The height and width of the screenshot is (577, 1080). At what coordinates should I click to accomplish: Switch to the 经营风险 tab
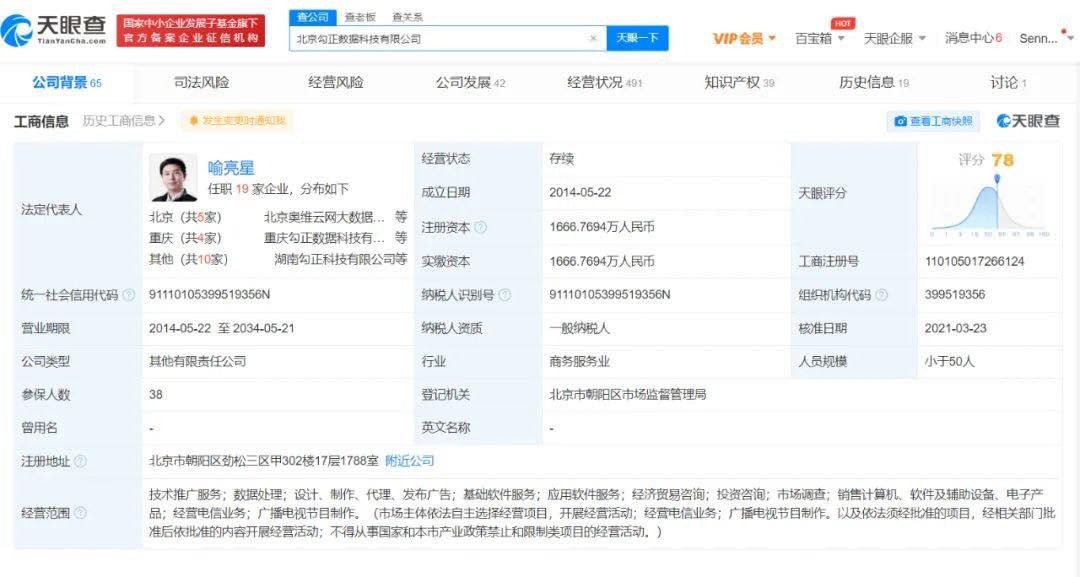(335, 83)
